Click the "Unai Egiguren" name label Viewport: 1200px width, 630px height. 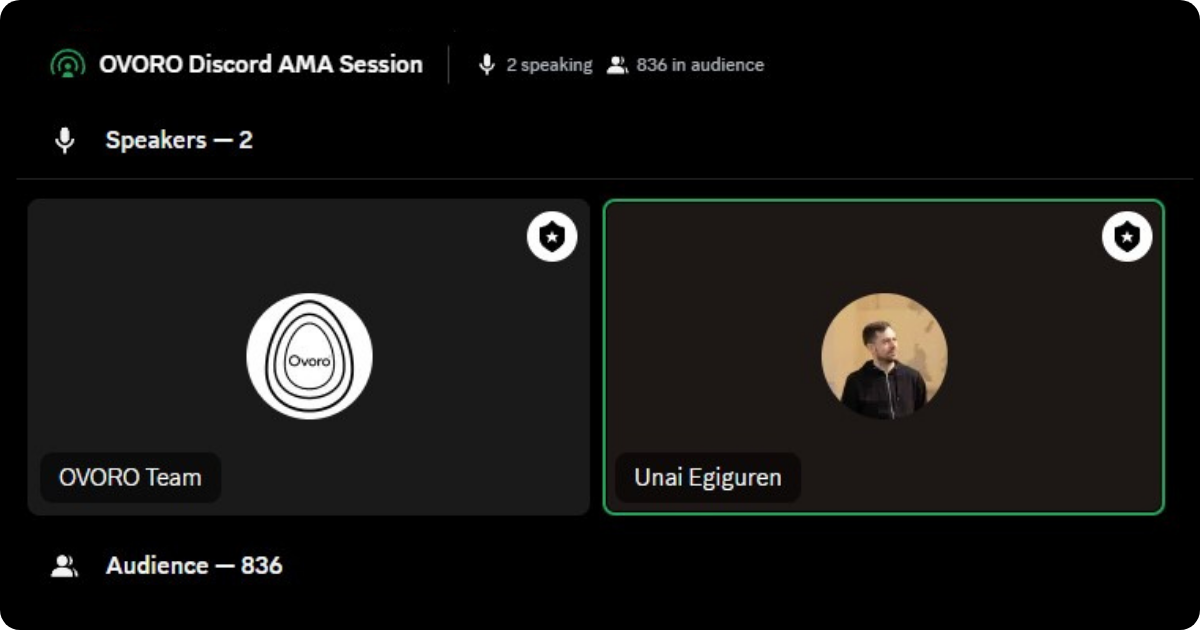coord(707,477)
